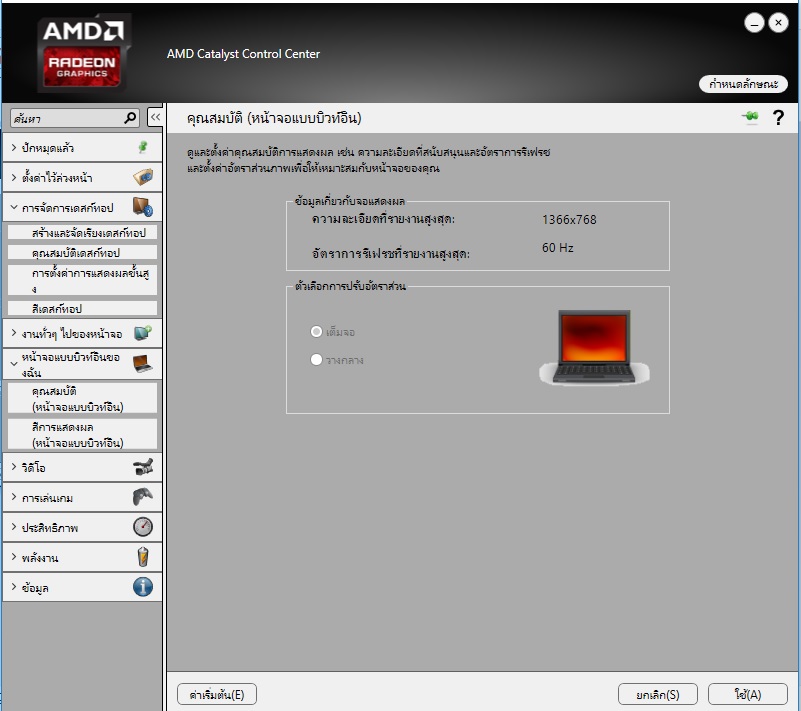Open help with the question mark icon

click(778, 118)
